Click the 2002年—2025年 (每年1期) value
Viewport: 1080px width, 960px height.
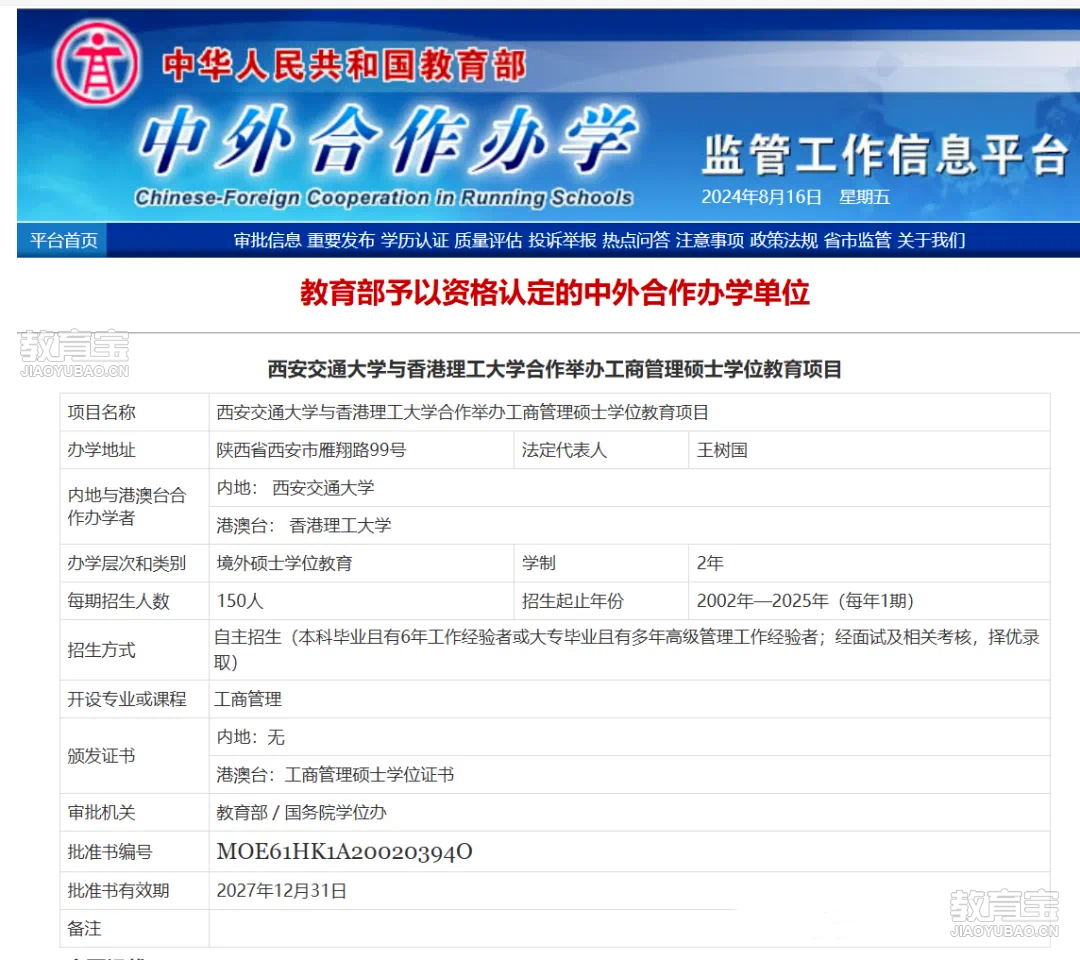pyautogui.click(x=805, y=601)
